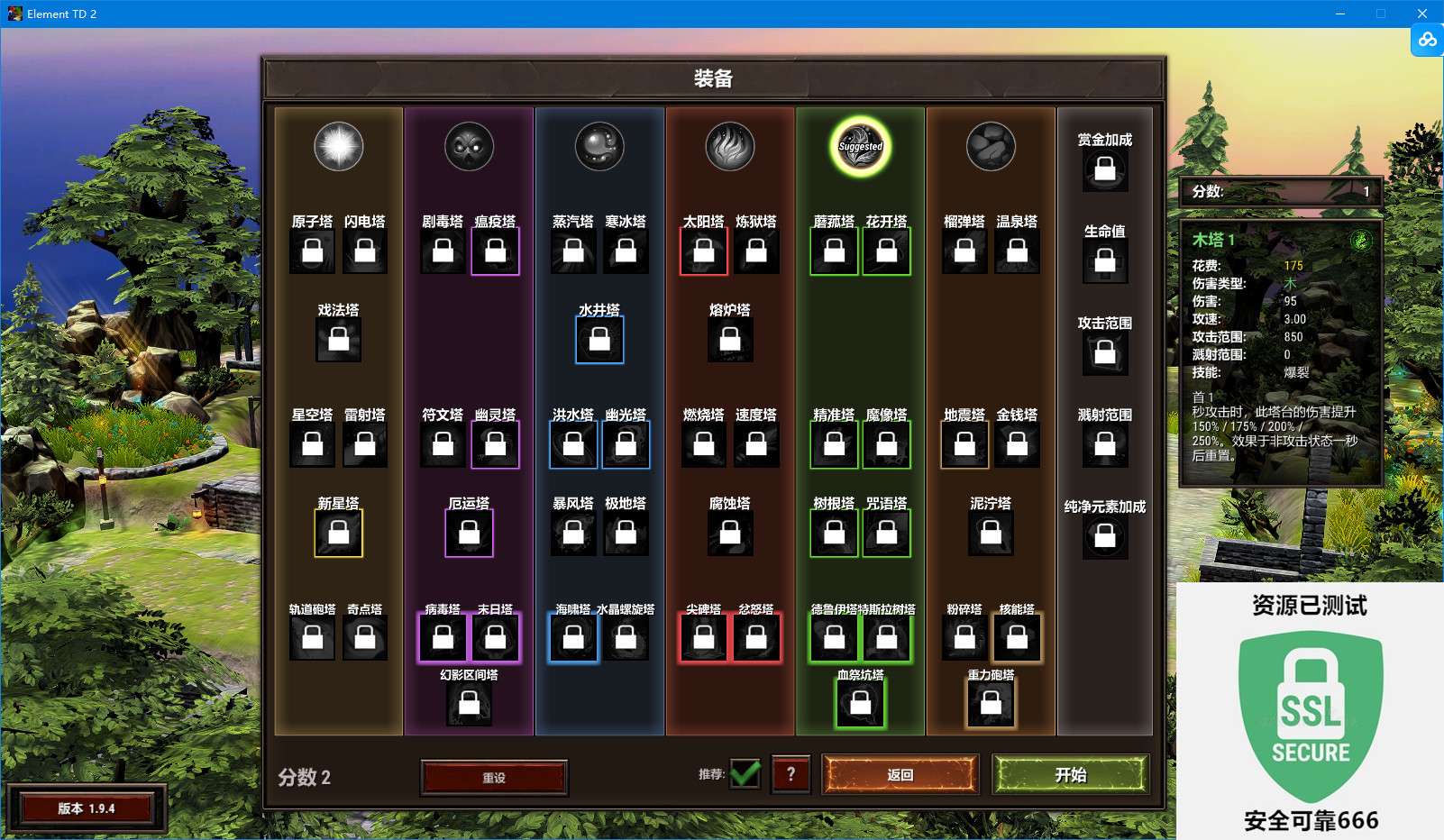Click the 版本 1.9.4 version button
This screenshot has width=1444, height=840.
pyautogui.click(x=87, y=808)
